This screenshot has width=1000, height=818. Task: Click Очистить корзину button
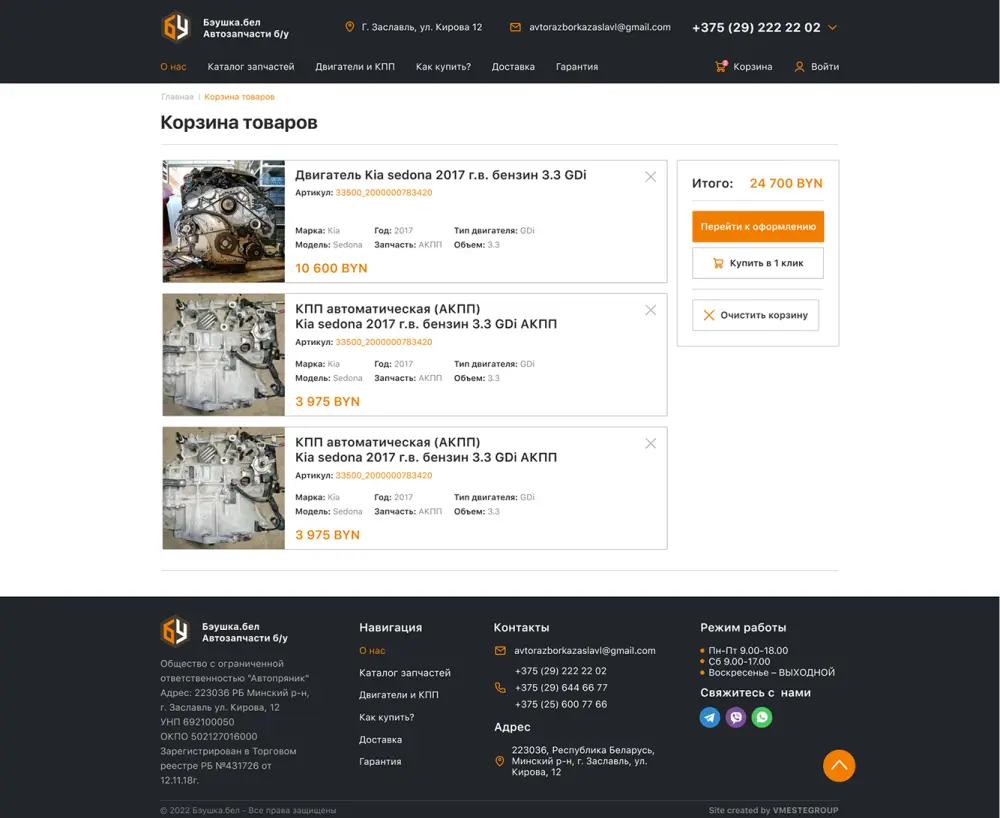point(756,315)
